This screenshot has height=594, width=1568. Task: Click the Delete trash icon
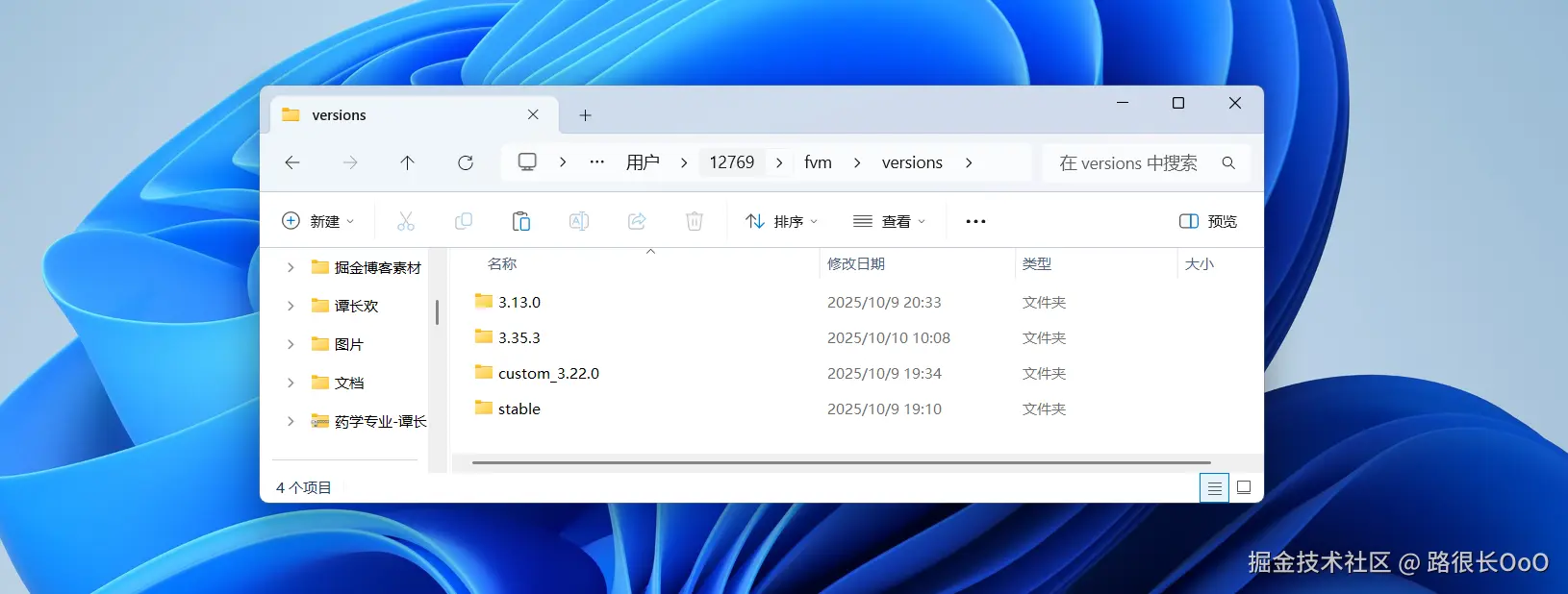pos(695,221)
